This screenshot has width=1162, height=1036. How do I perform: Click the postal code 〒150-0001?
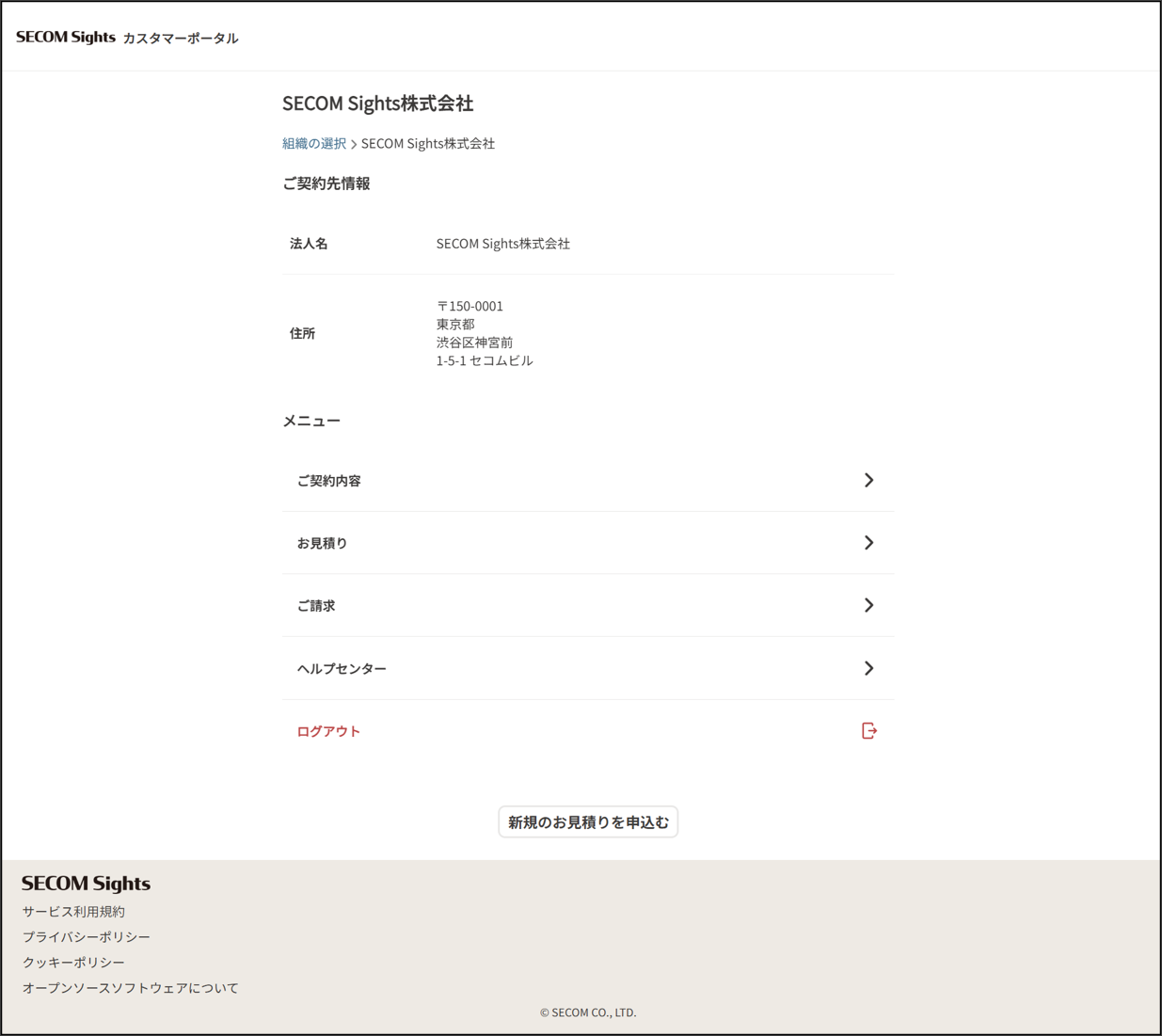click(470, 307)
